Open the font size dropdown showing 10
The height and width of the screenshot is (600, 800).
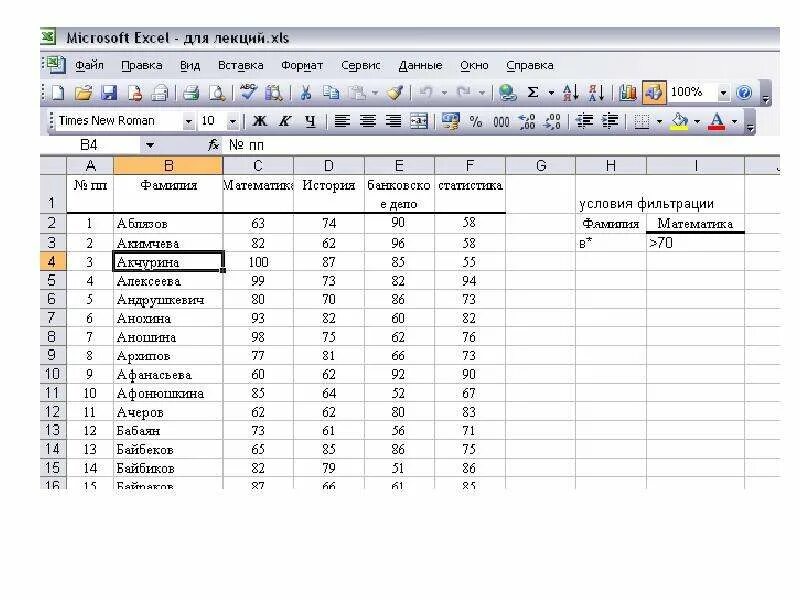pyautogui.click(x=233, y=122)
